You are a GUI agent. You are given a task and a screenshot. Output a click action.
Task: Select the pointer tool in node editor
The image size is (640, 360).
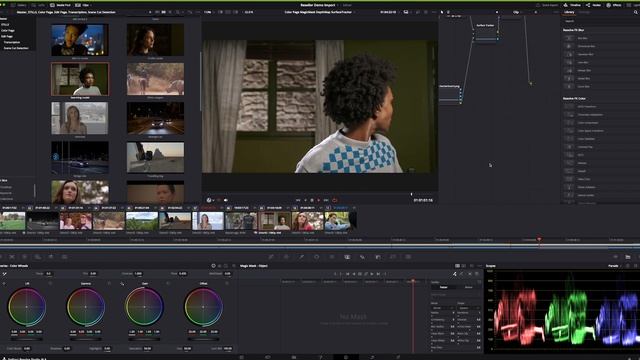pos(442,12)
